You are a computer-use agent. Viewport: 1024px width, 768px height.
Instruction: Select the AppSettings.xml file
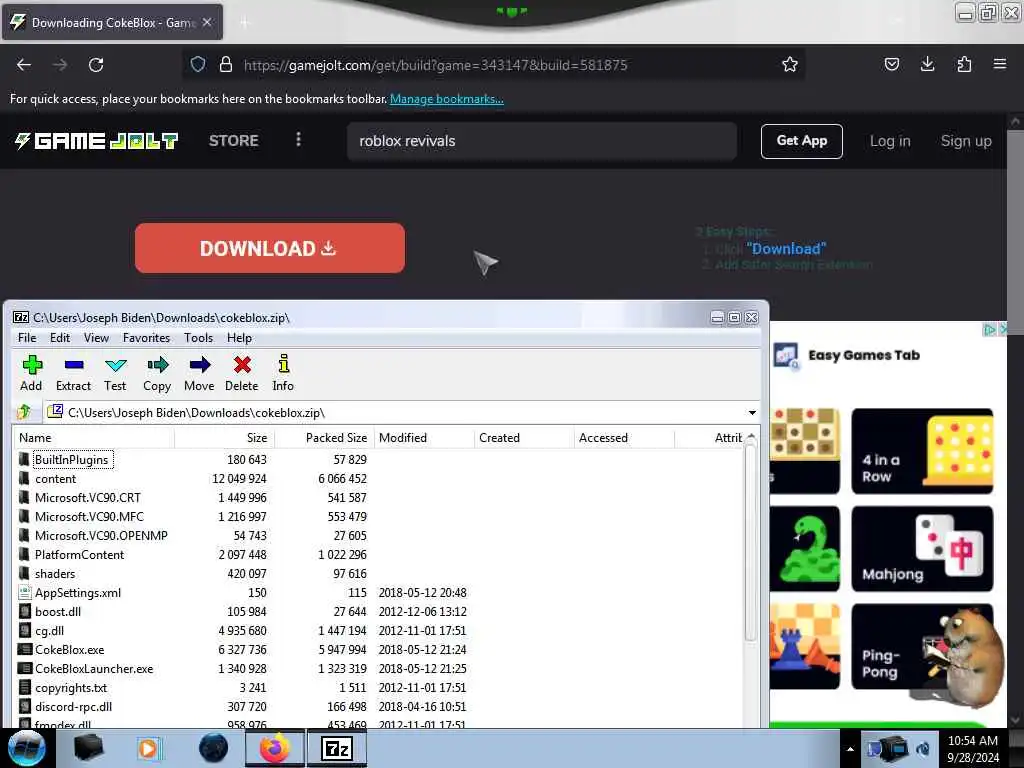pyautogui.click(x=78, y=592)
